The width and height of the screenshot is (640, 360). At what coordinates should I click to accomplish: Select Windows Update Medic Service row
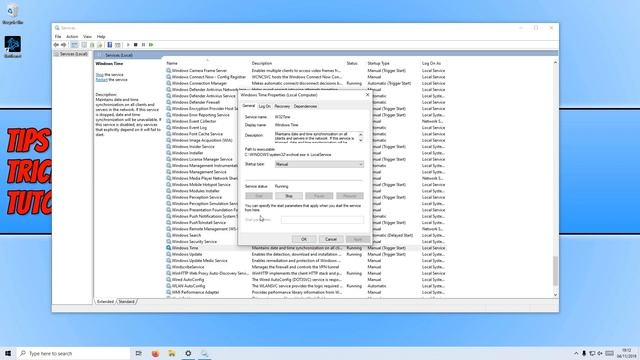pos(306,260)
